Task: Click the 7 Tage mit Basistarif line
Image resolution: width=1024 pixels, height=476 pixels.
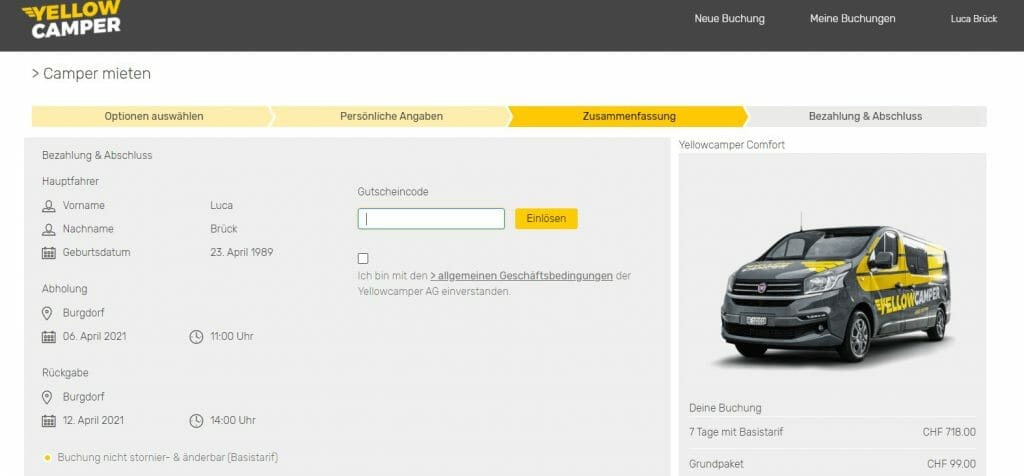Action: pos(736,432)
